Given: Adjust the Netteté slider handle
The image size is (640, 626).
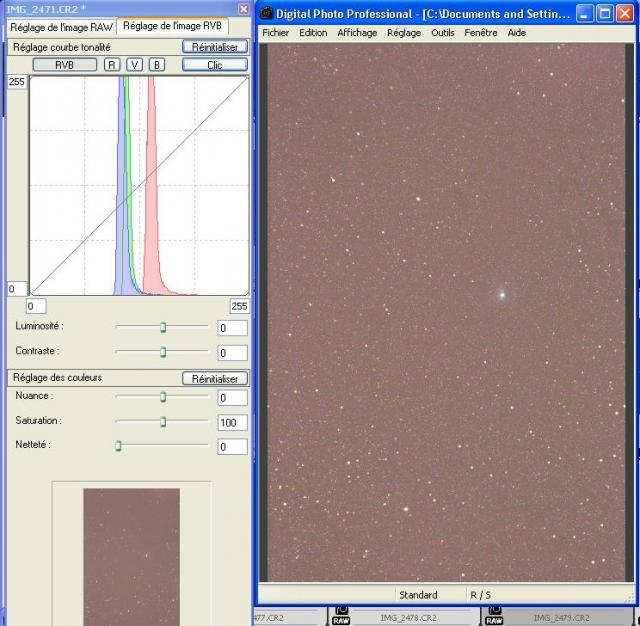Looking at the screenshot, I should pyautogui.click(x=118, y=446).
